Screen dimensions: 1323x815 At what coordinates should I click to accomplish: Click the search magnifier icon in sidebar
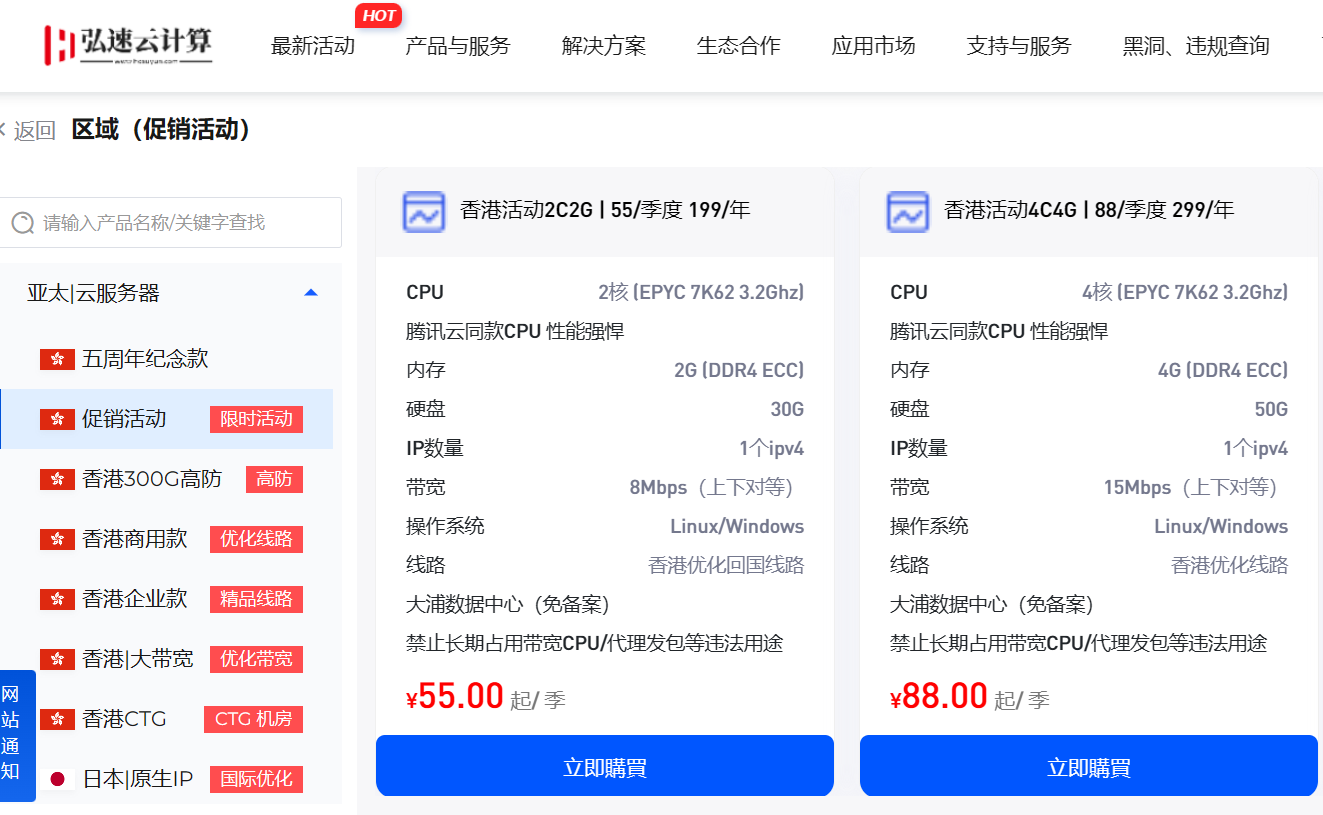pyautogui.click(x=22, y=222)
